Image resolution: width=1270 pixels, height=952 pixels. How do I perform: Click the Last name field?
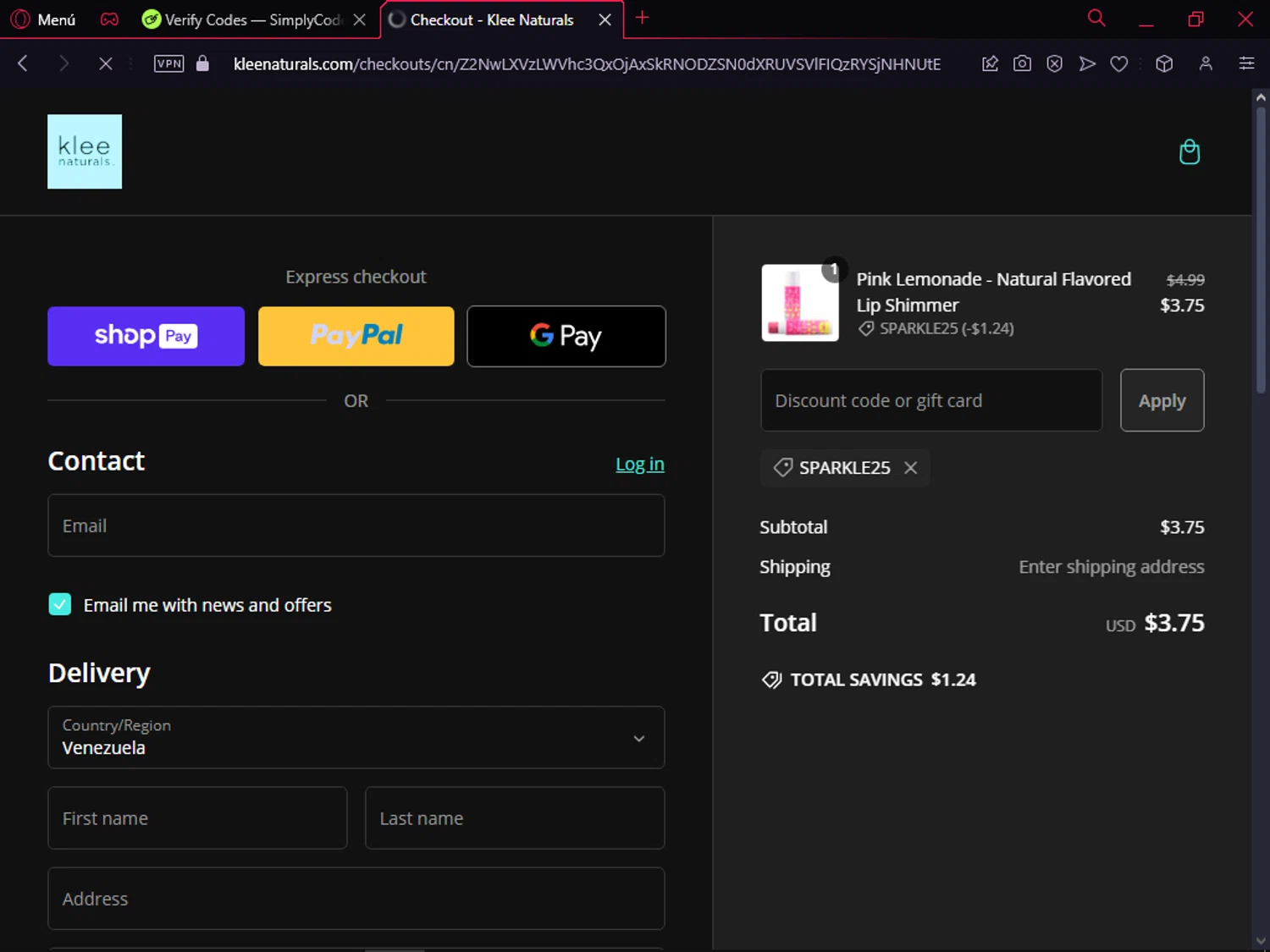pyautogui.click(x=515, y=818)
